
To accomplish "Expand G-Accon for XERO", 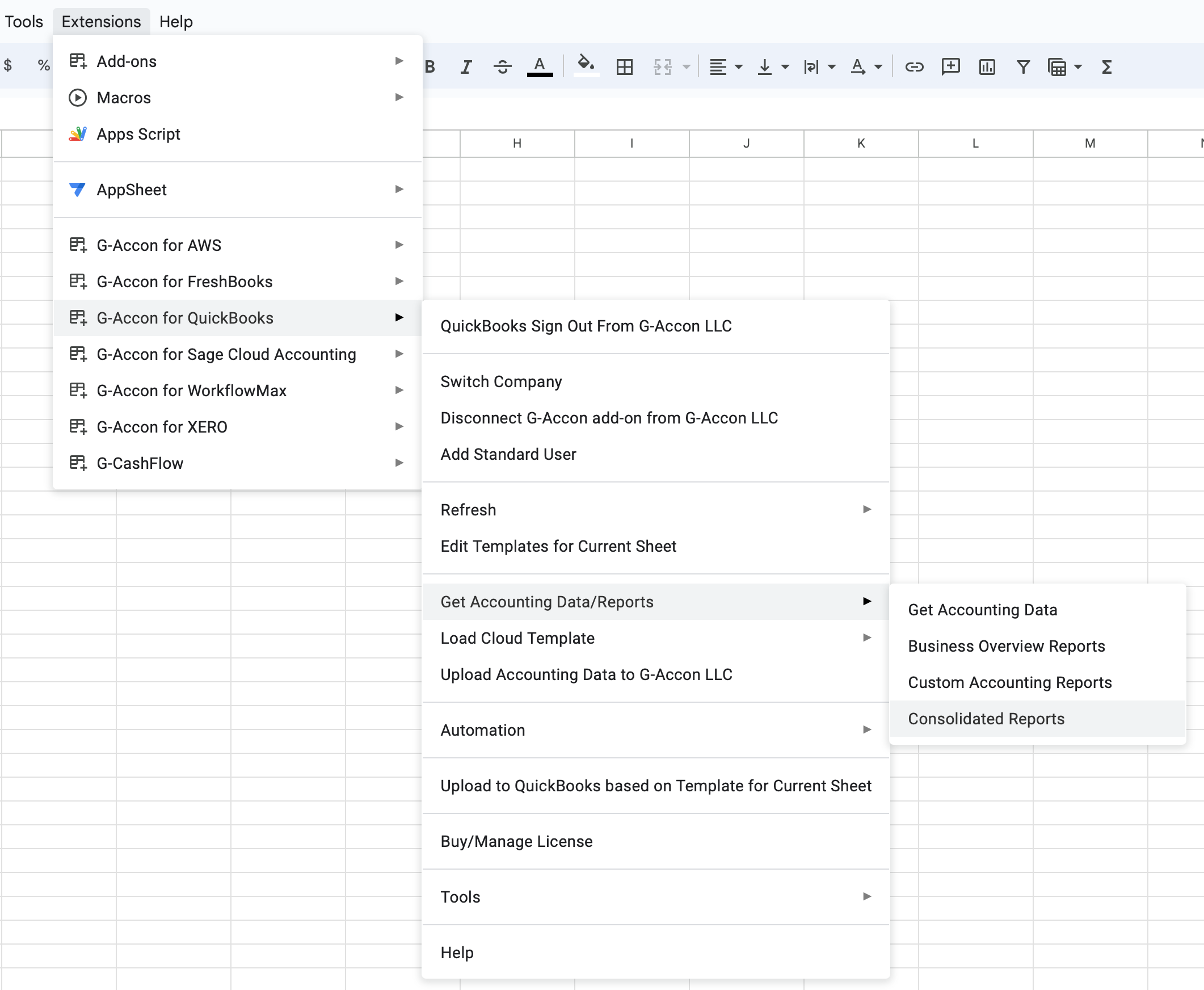I will (237, 427).
